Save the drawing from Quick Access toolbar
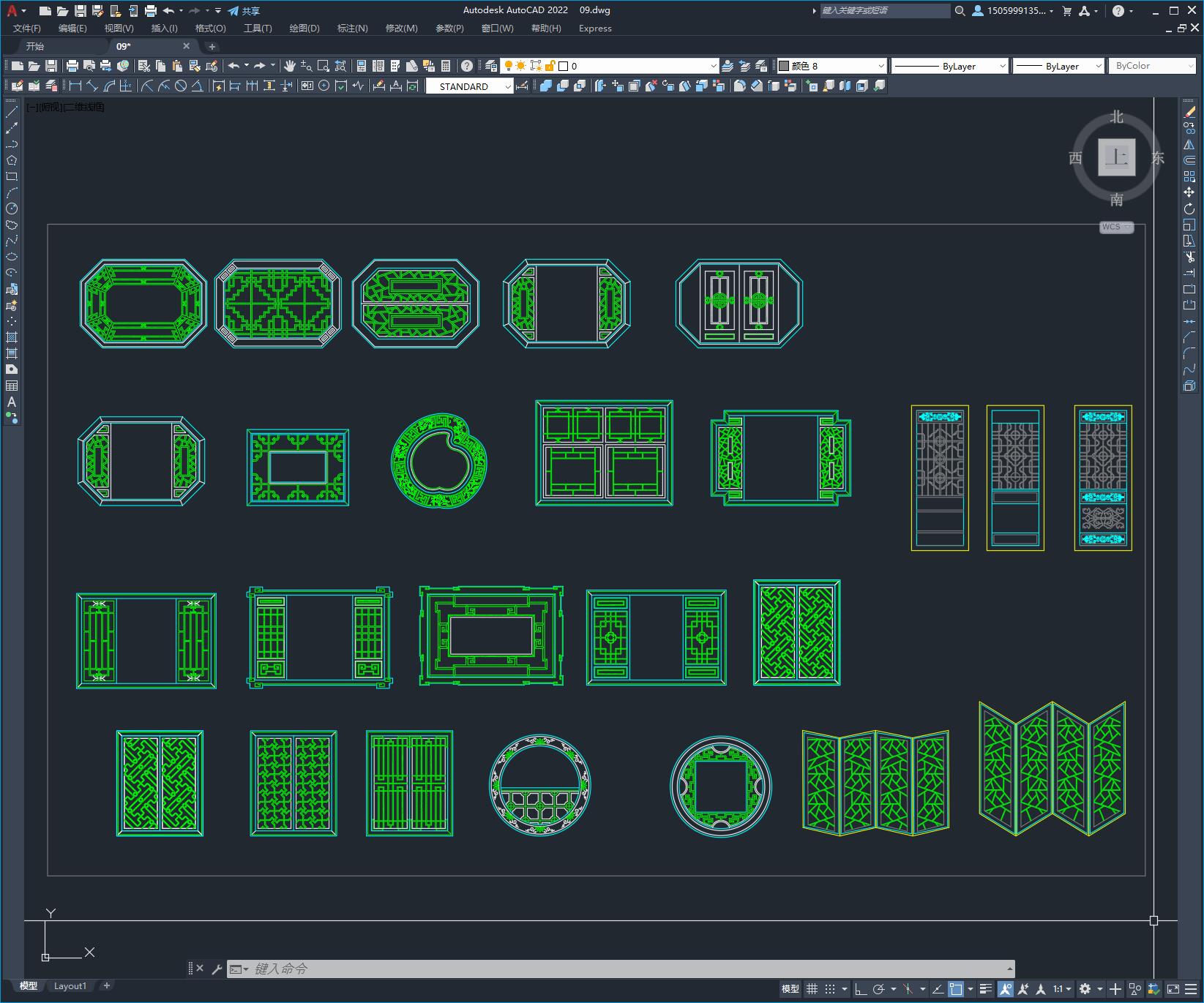The width and height of the screenshot is (1204, 1003). [81, 11]
